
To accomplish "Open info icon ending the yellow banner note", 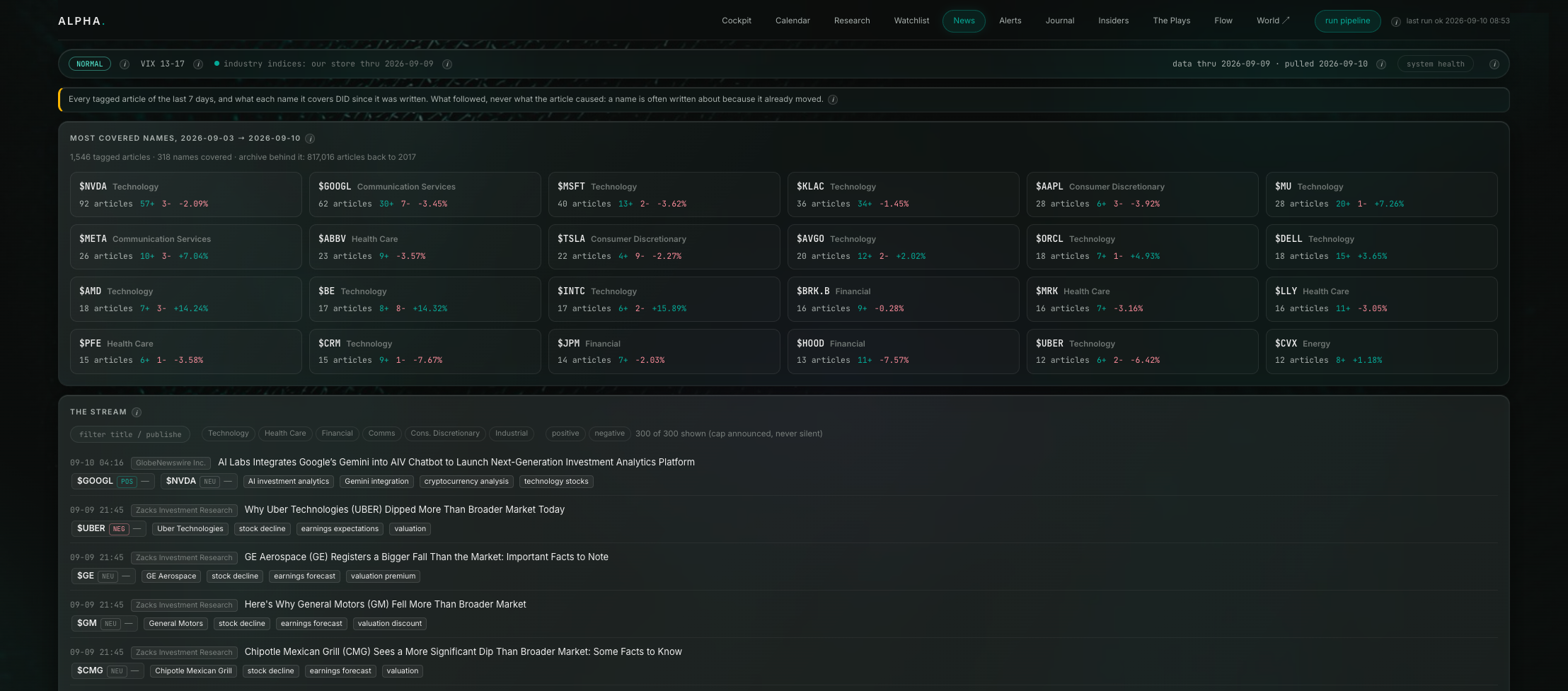I will point(833,100).
